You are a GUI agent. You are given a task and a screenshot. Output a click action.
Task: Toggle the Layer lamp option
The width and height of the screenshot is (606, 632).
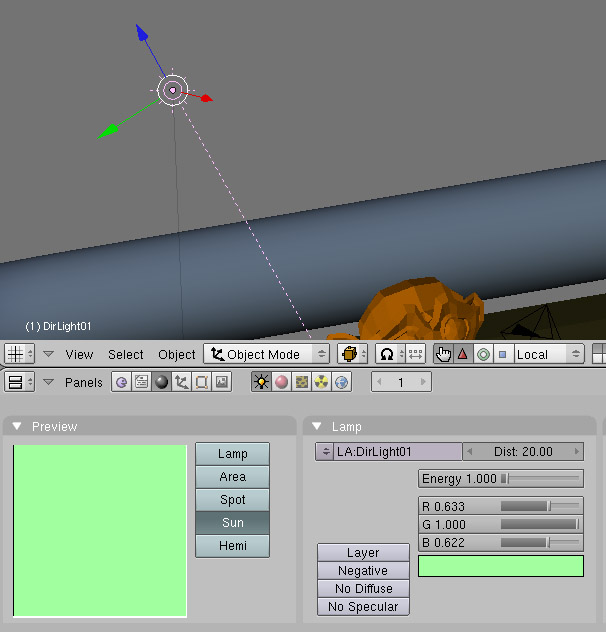[x=363, y=553]
